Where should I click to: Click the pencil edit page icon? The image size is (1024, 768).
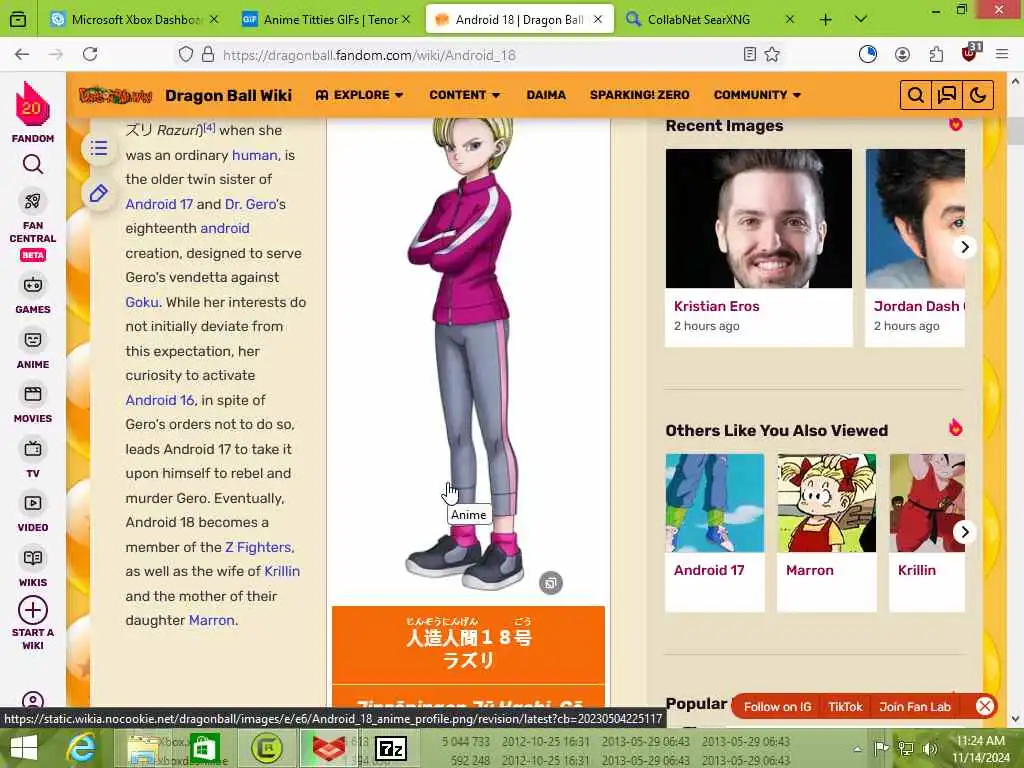(x=99, y=193)
